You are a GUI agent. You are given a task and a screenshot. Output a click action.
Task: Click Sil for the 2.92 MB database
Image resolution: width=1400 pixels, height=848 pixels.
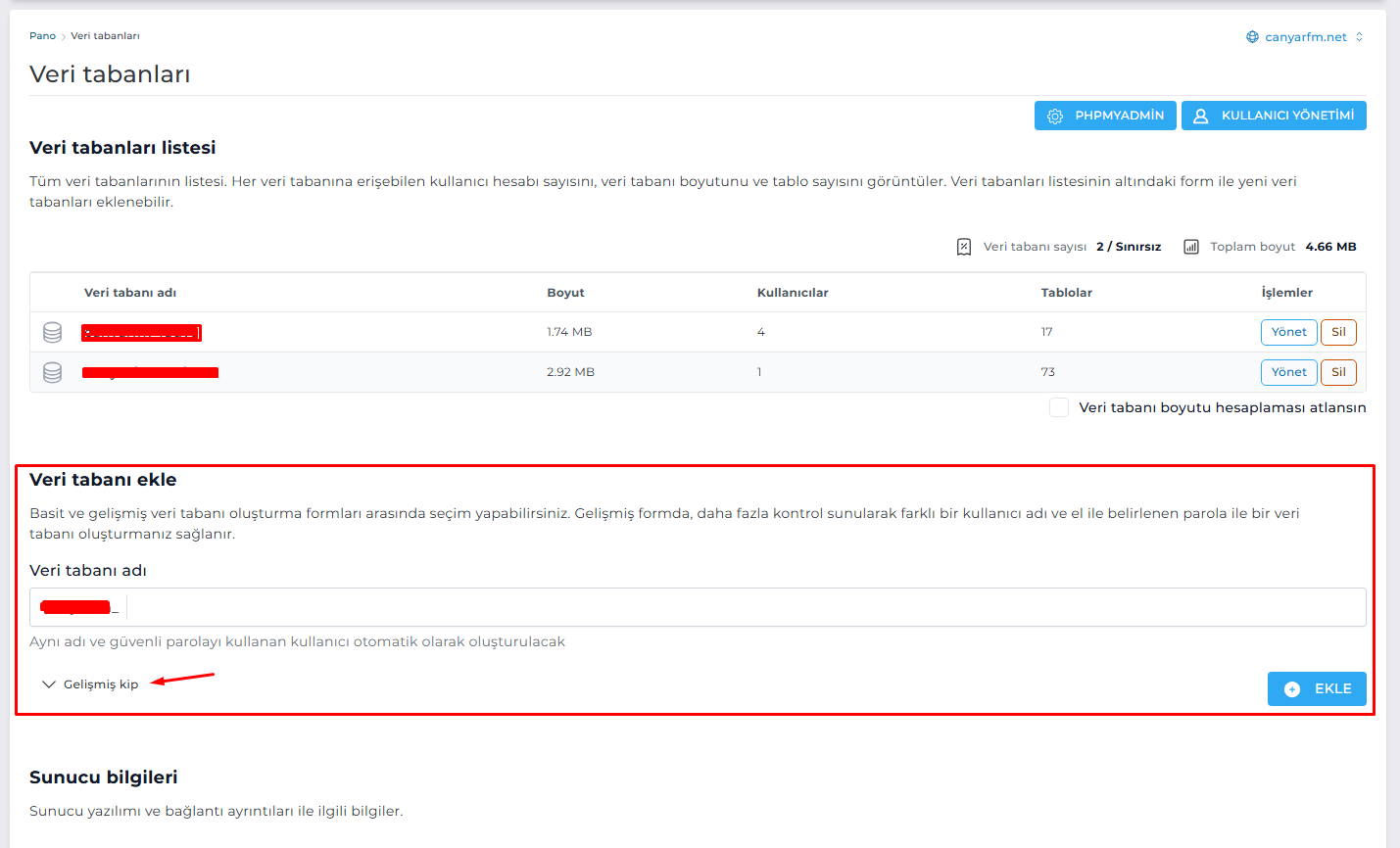pyautogui.click(x=1338, y=372)
